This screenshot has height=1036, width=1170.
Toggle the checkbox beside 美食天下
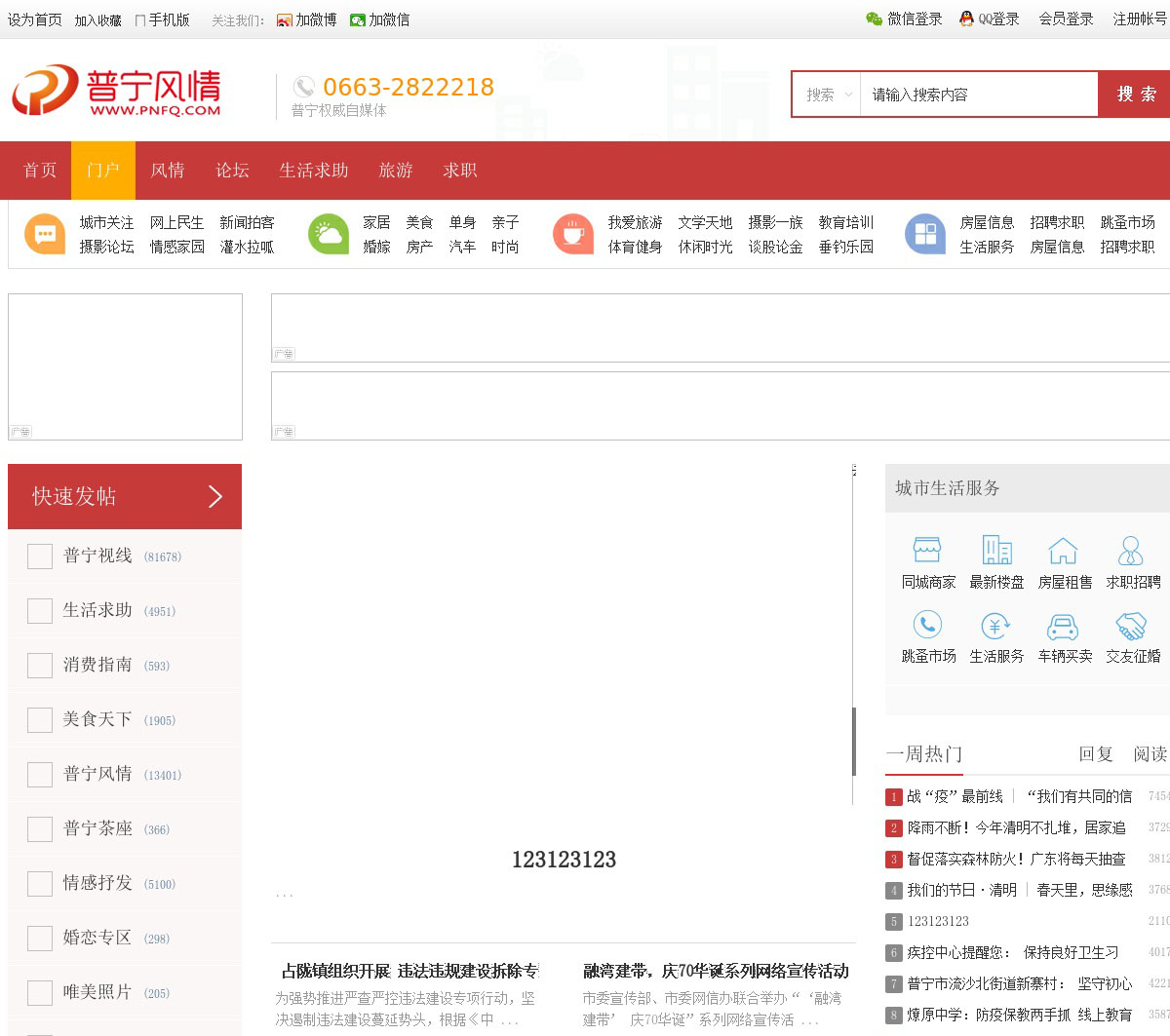[40, 720]
